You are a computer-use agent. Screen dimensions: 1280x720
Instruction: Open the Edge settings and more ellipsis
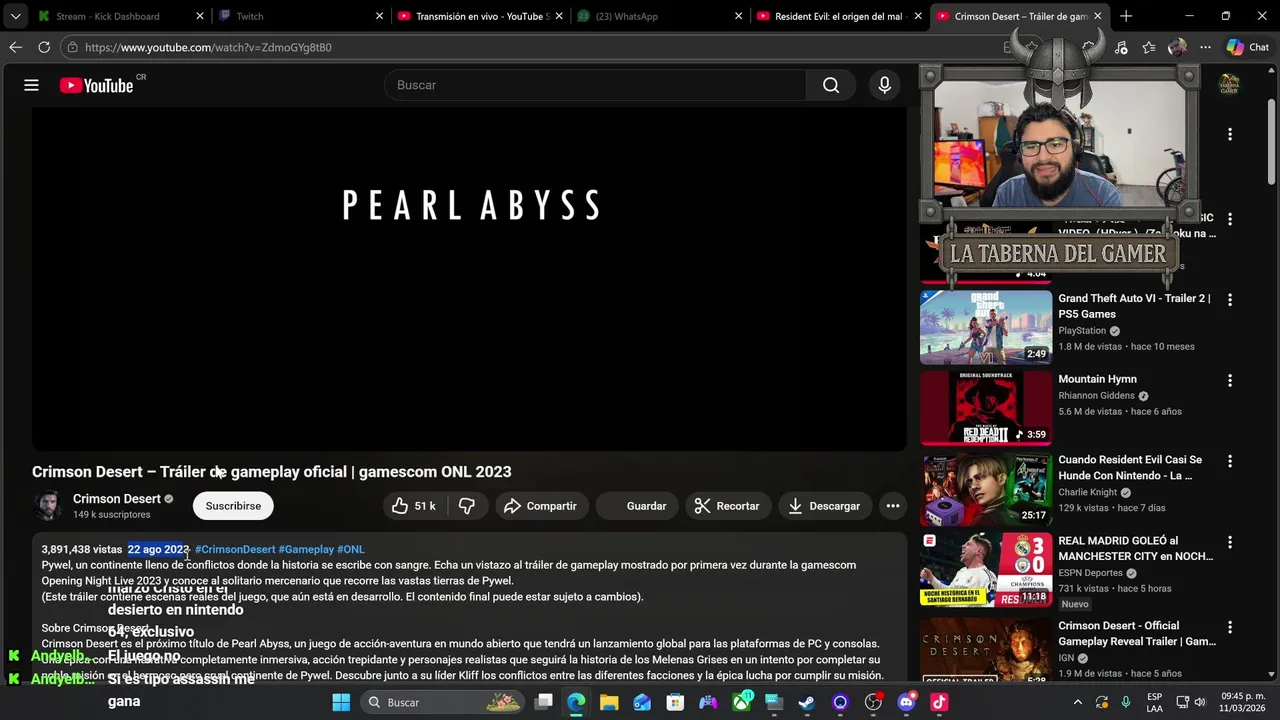[x=1205, y=47]
